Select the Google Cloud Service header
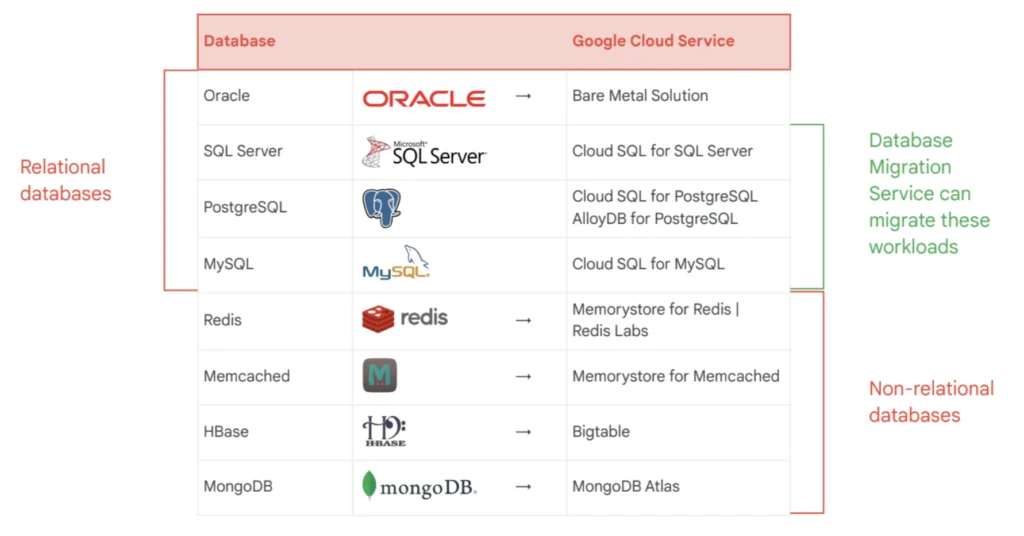The height and width of the screenshot is (536, 1024). 653,40
